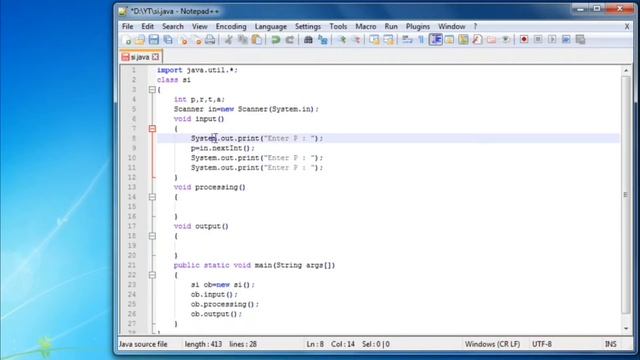Collapse the red fold marker at line 7
The image size is (640, 360).
(152, 129)
